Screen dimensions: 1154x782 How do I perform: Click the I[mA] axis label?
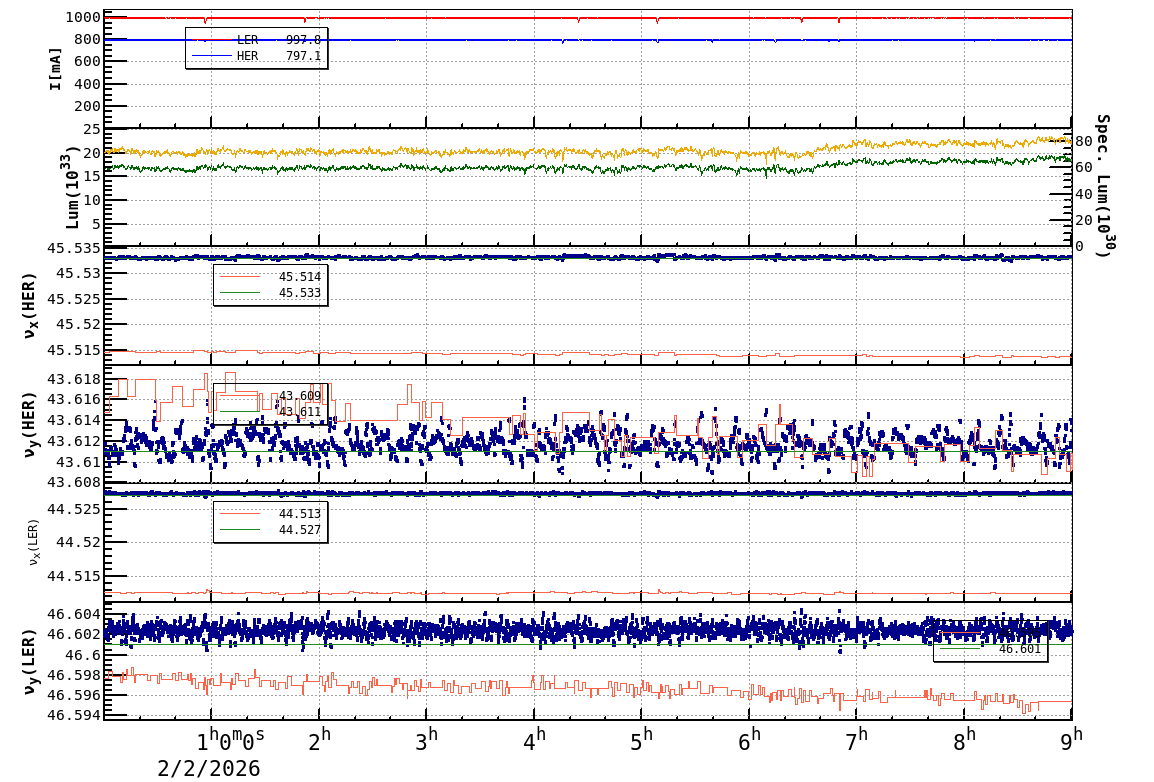click(x=55, y=69)
